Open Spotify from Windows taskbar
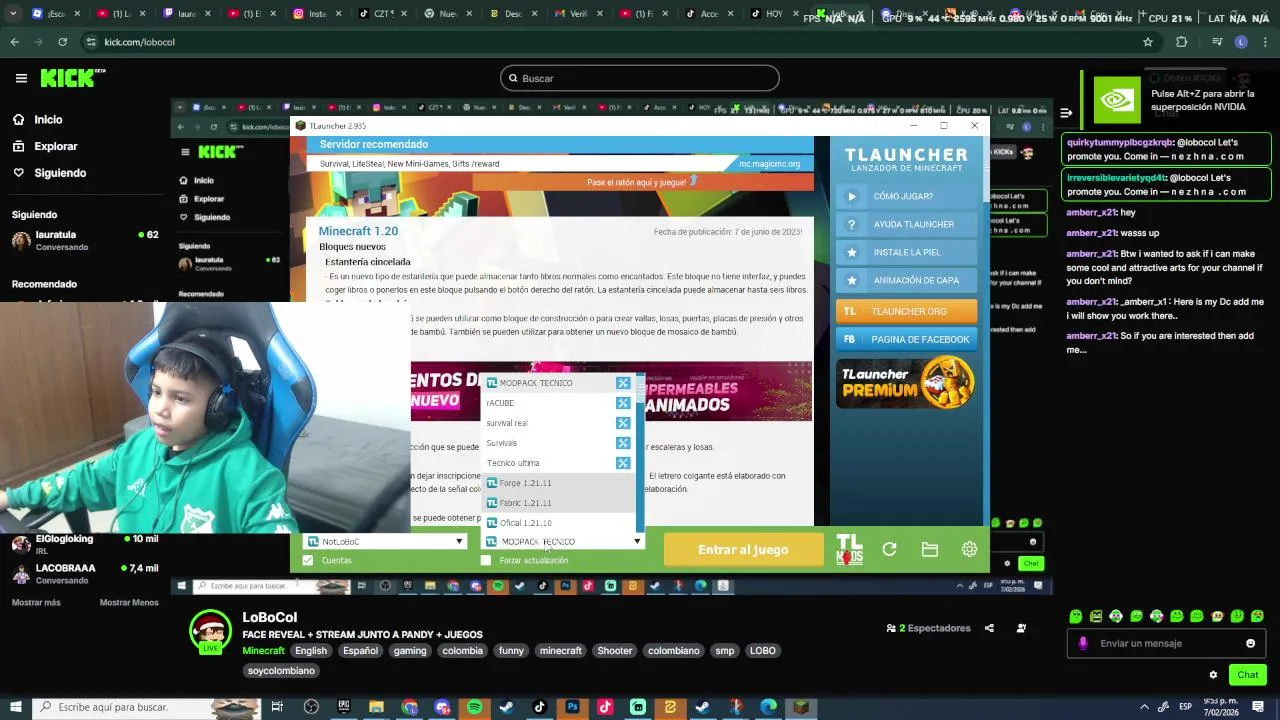This screenshot has width=1280, height=720. click(474, 707)
